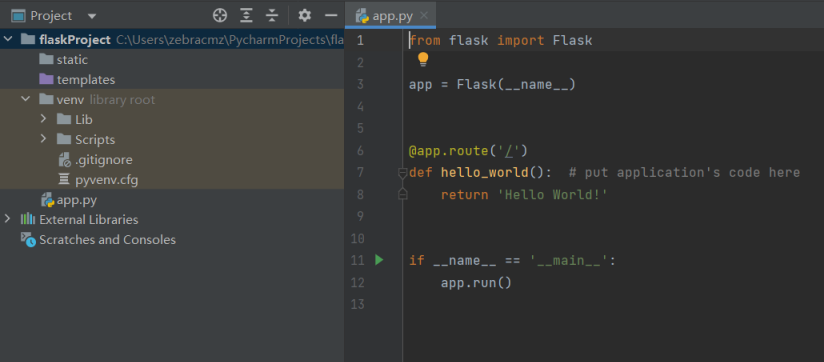
Task: Click the static folder icon
Action: (46, 59)
